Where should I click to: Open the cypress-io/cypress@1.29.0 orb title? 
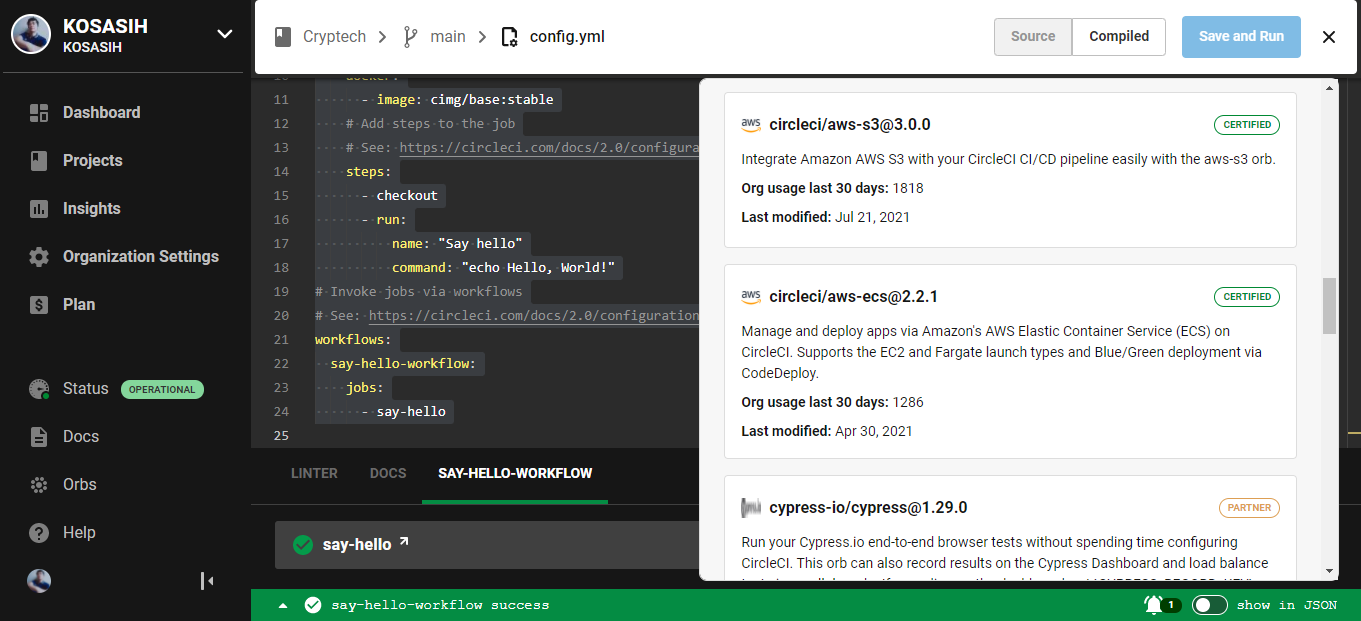(x=868, y=508)
